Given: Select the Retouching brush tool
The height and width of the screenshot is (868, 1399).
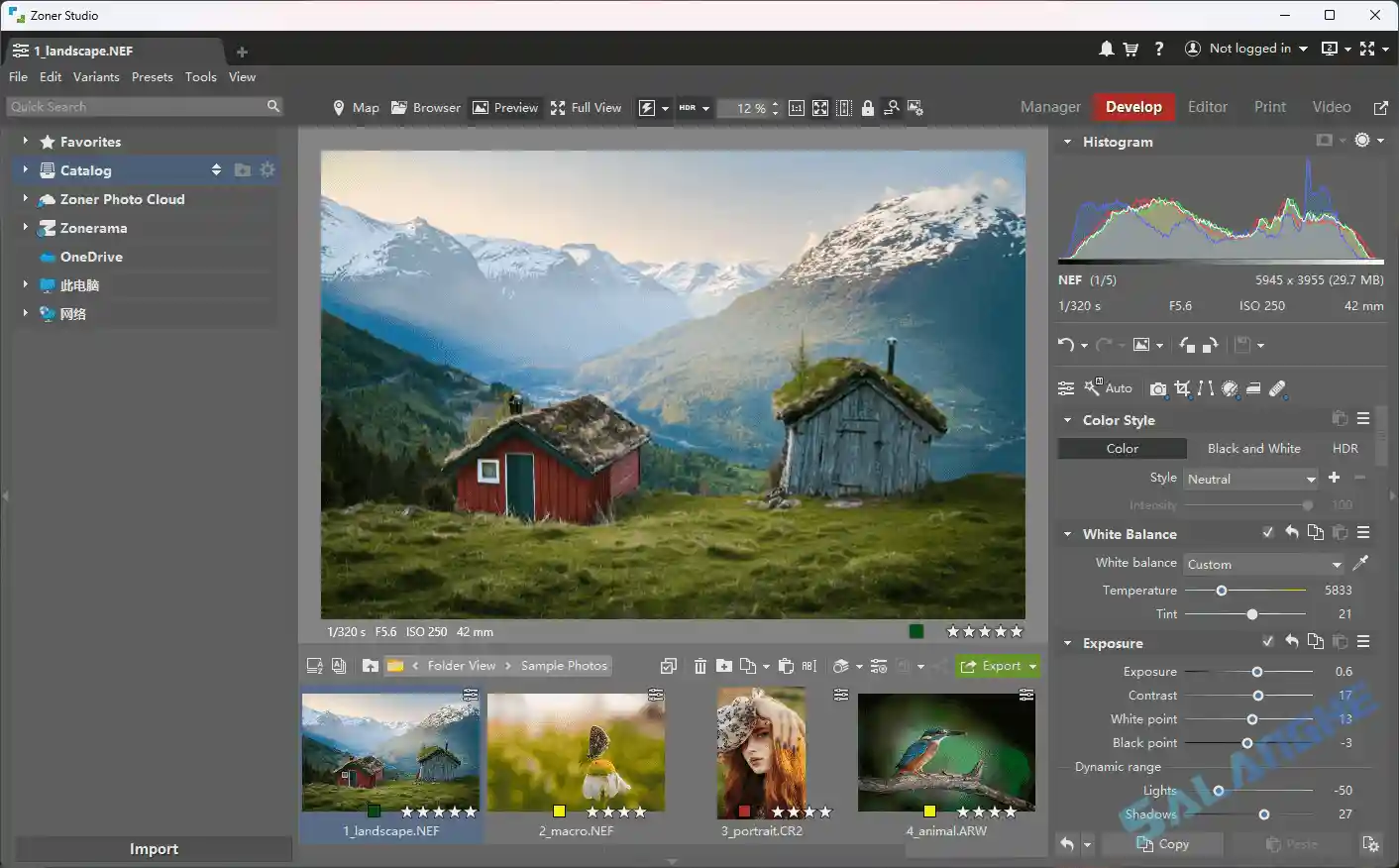Looking at the screenshot, I should click(1277, 388).
